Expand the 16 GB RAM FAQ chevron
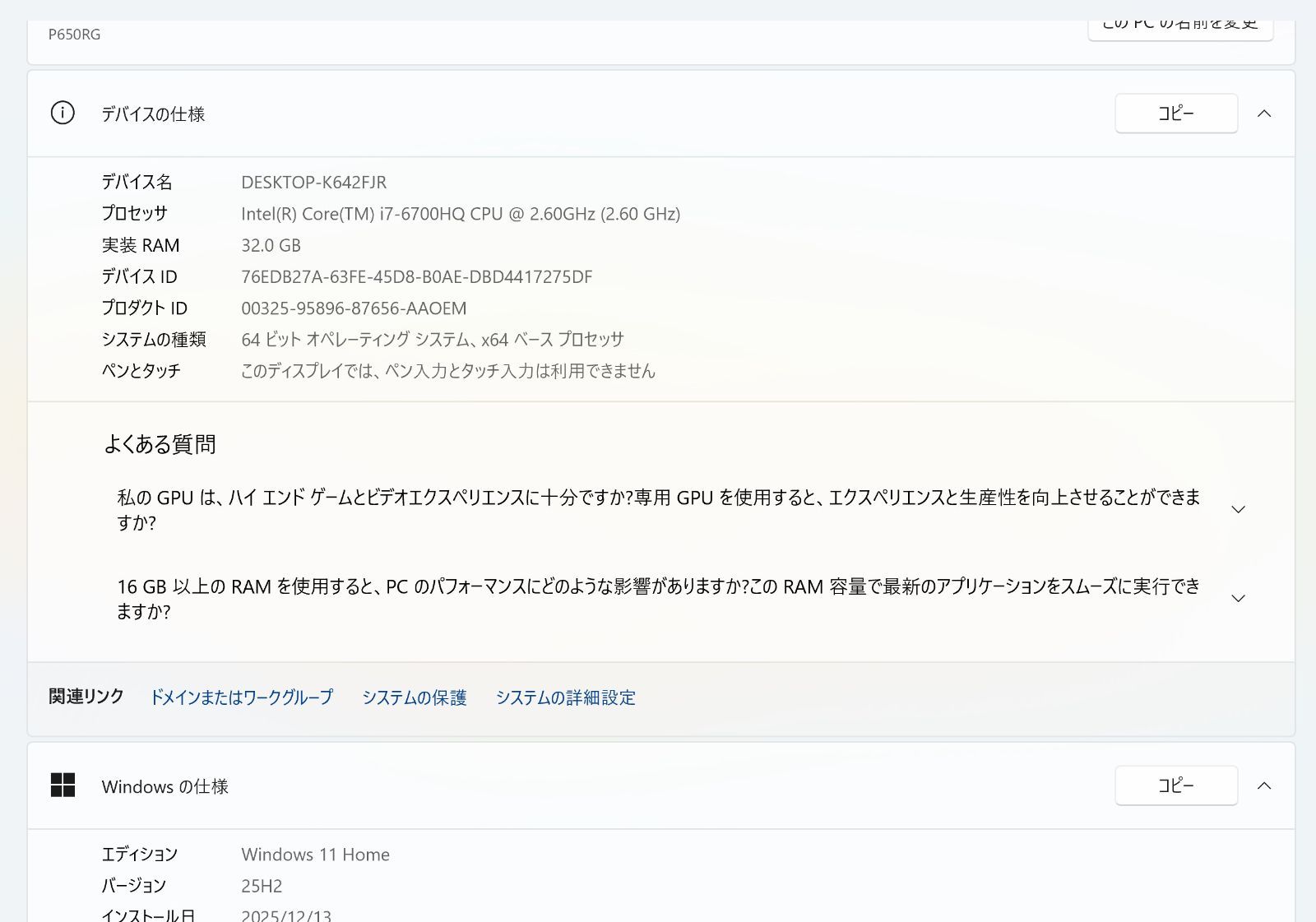Viewport: 1316px width, 922px height. coord(1238,599)
